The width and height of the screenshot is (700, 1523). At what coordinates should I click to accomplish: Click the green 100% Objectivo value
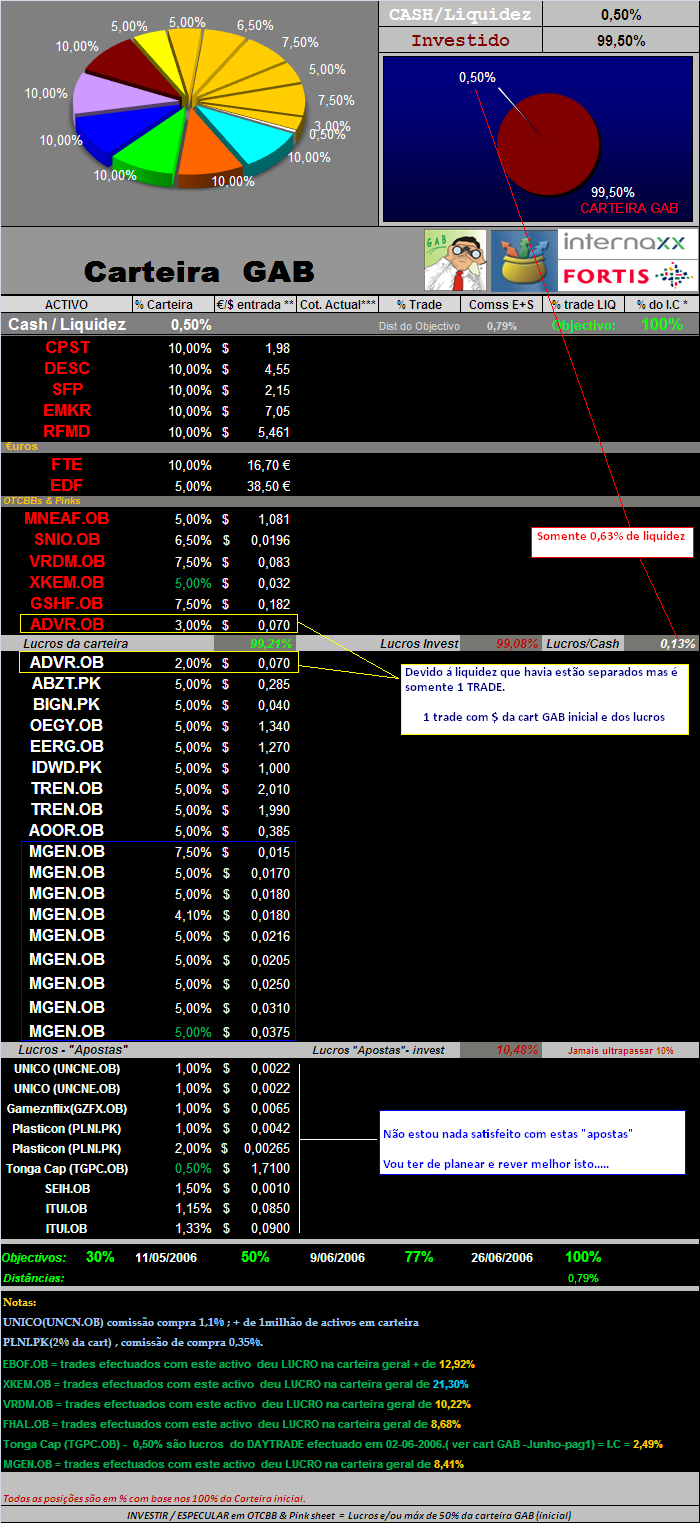tap(661, 325)
